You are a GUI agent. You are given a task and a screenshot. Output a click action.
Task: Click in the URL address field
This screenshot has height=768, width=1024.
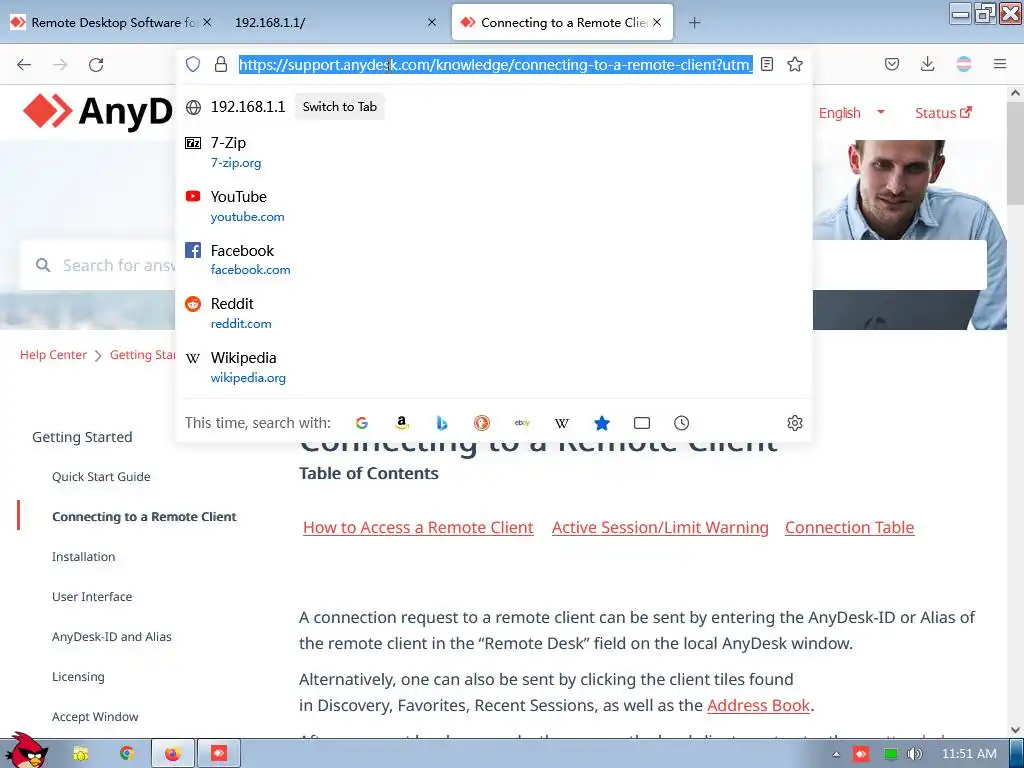click(496, 64)
